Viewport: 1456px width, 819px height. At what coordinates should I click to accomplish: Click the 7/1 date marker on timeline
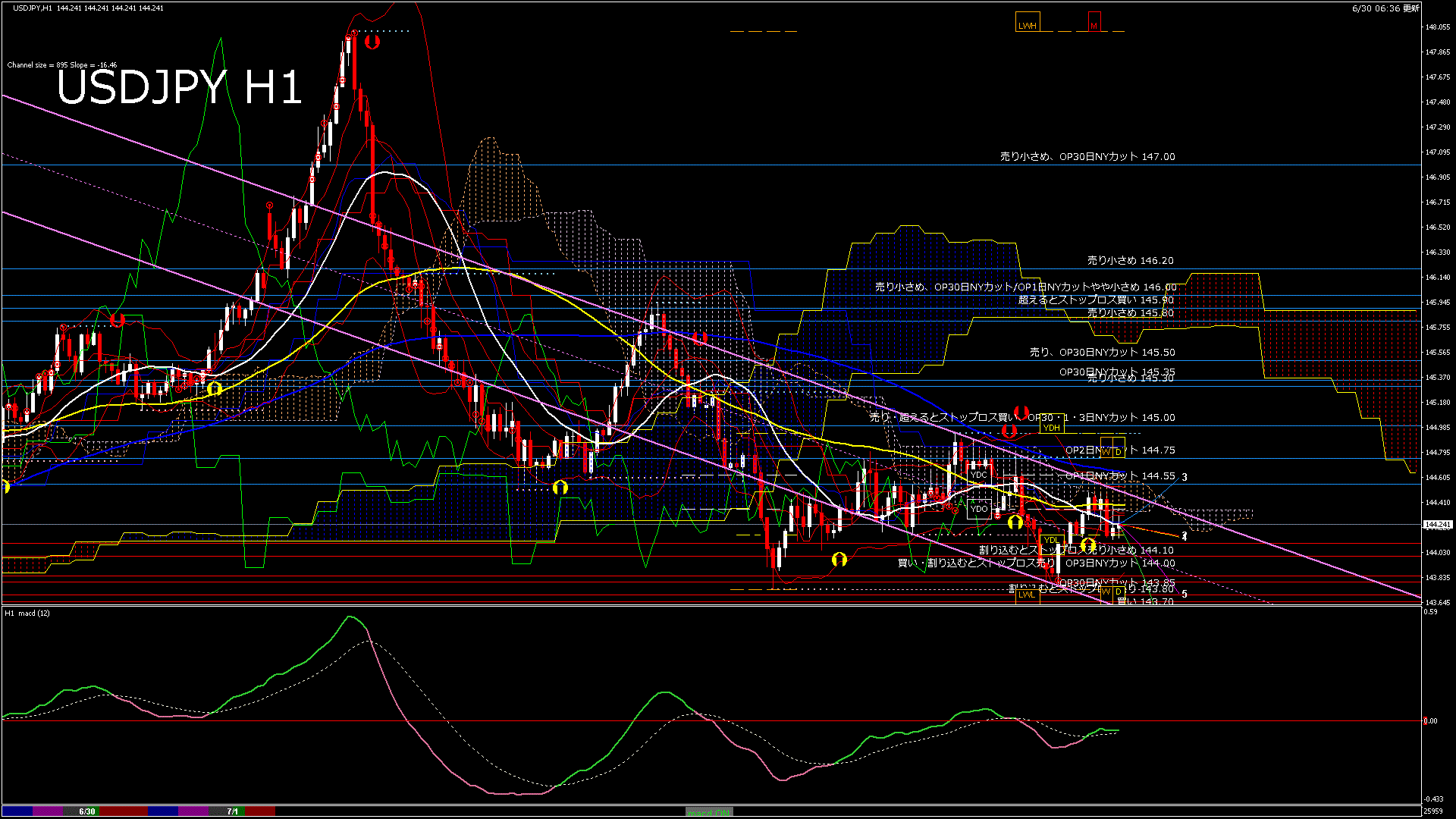(232, 811)
